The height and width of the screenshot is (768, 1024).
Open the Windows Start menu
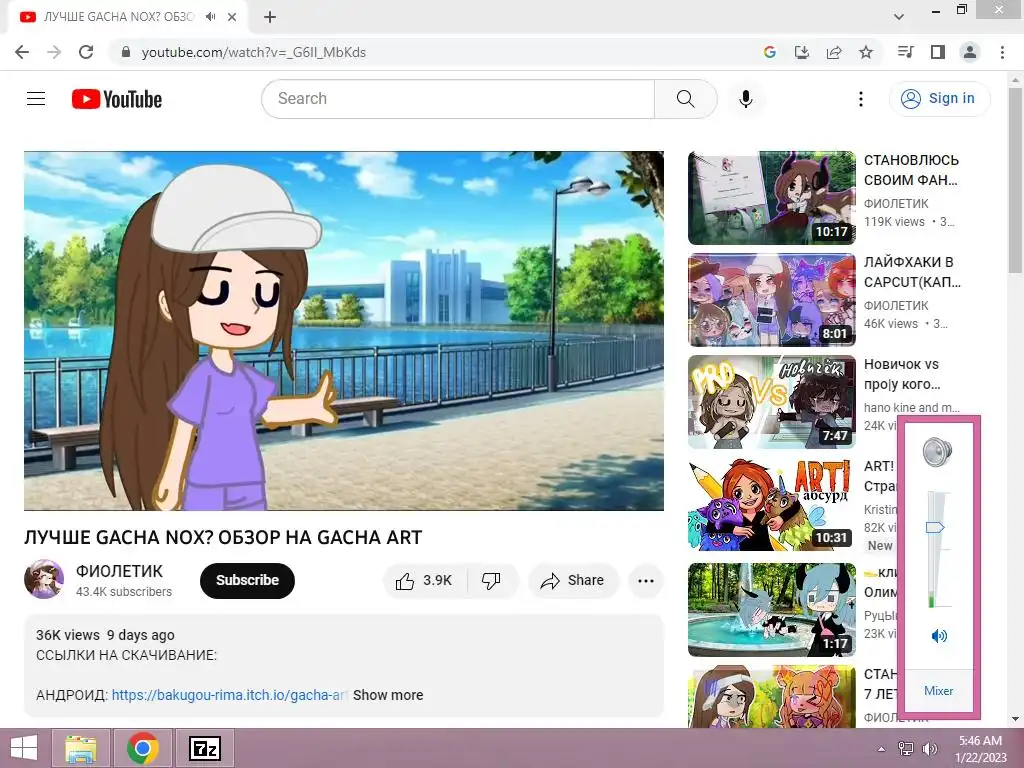pyautogui.click(x=24, y=748)
